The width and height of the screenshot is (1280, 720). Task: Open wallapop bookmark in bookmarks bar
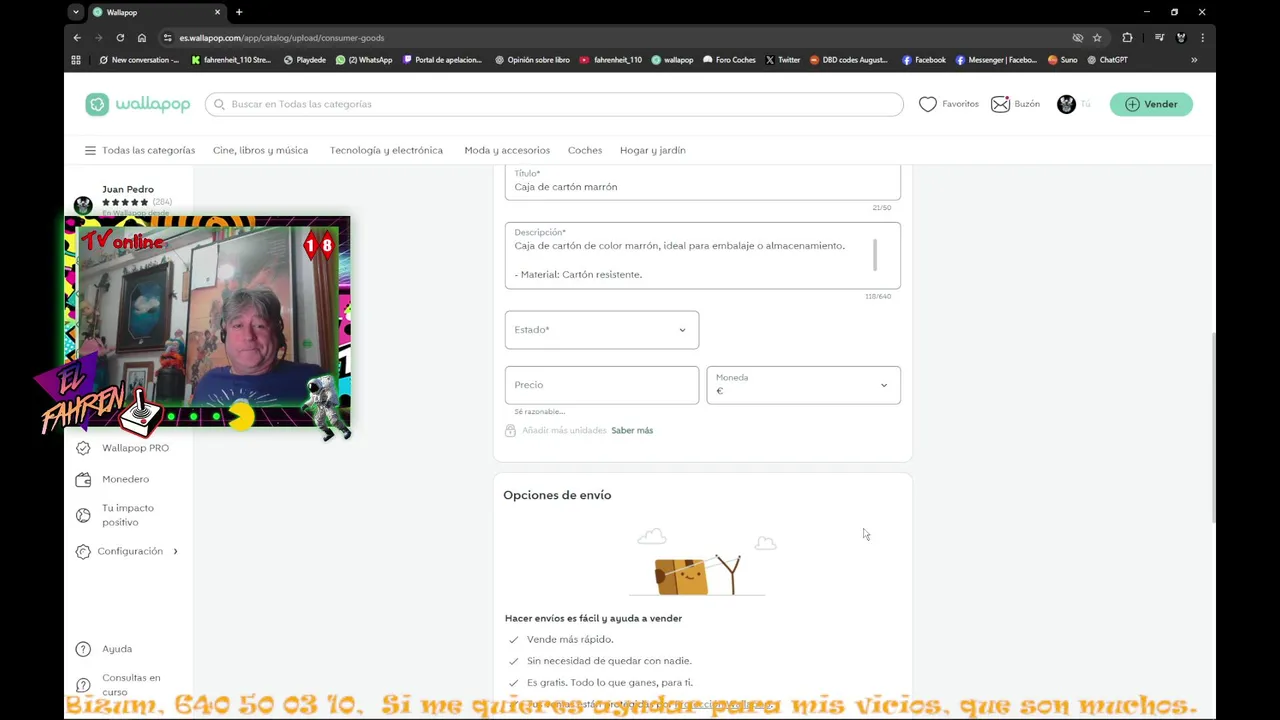[x=672, y=60]
